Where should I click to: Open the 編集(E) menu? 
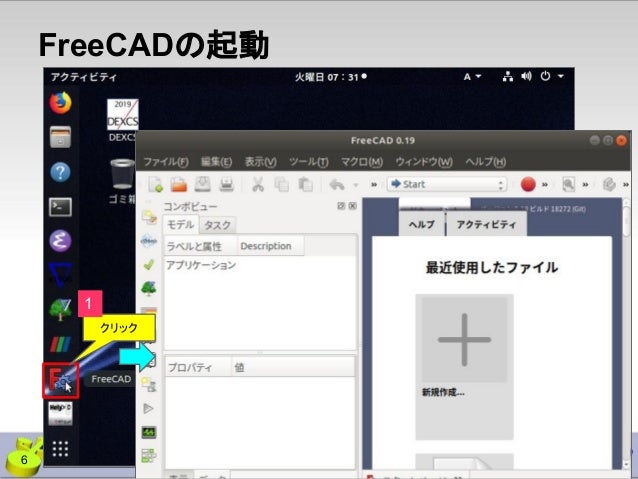(x=216, y=162)
